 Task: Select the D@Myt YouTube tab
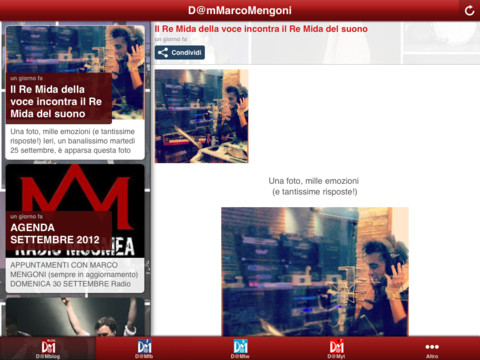(x=336, y=348)
